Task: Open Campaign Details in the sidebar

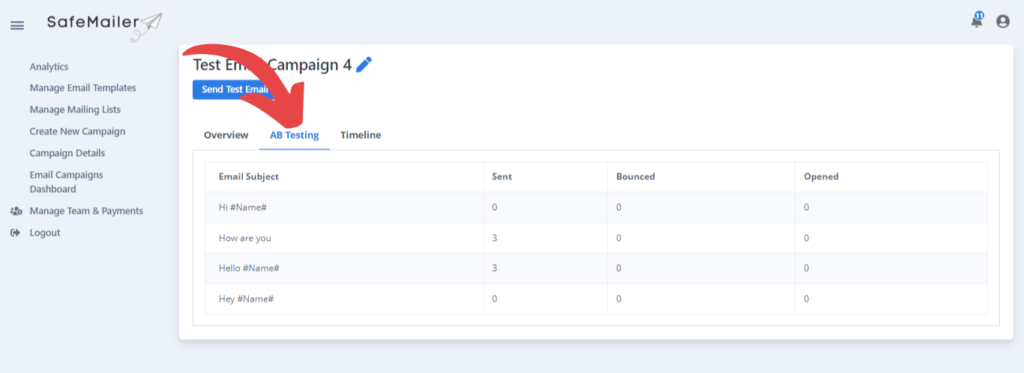Action: (67, 153)
